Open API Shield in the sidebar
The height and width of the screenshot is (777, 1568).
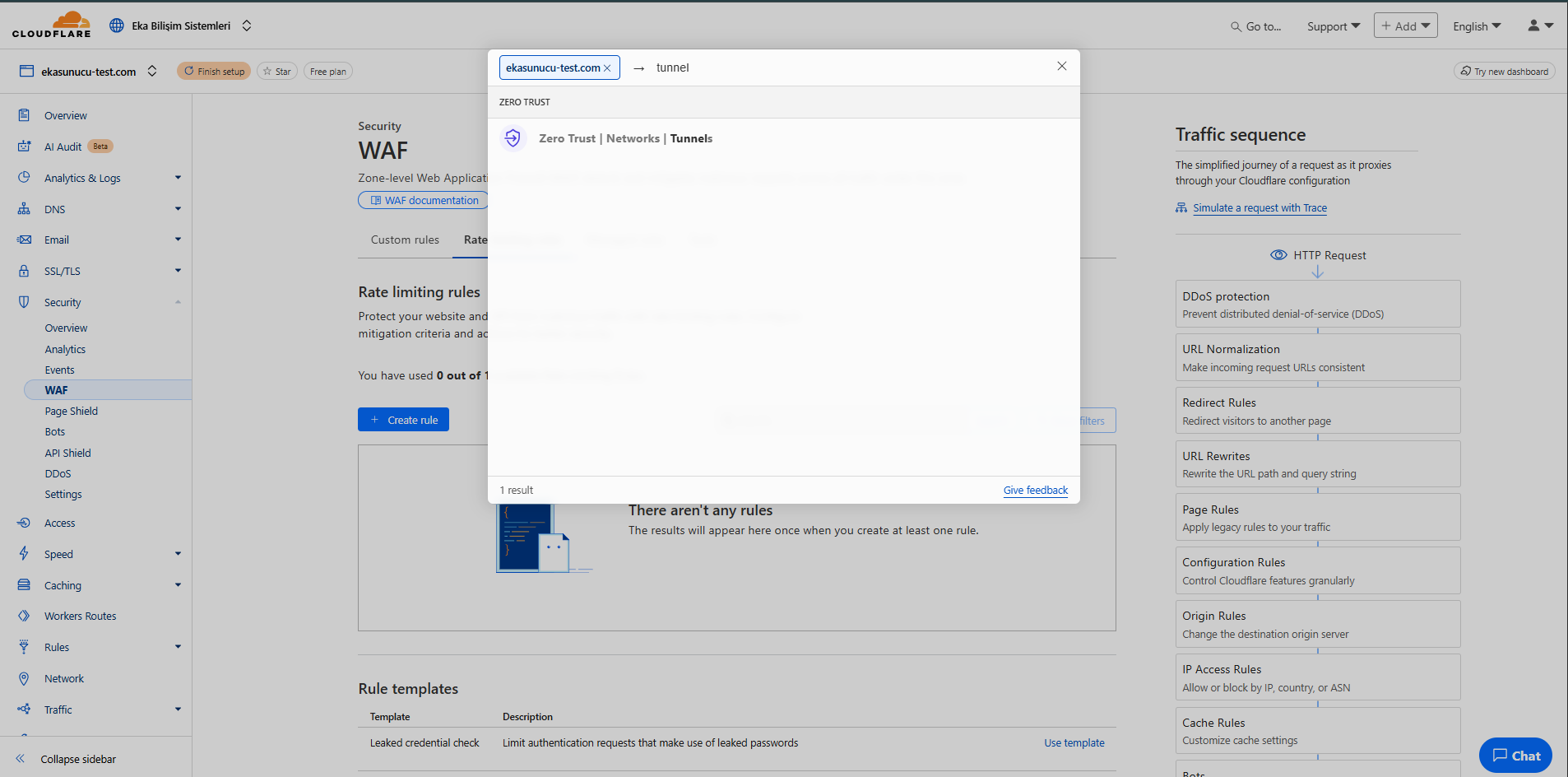point(67,453)
